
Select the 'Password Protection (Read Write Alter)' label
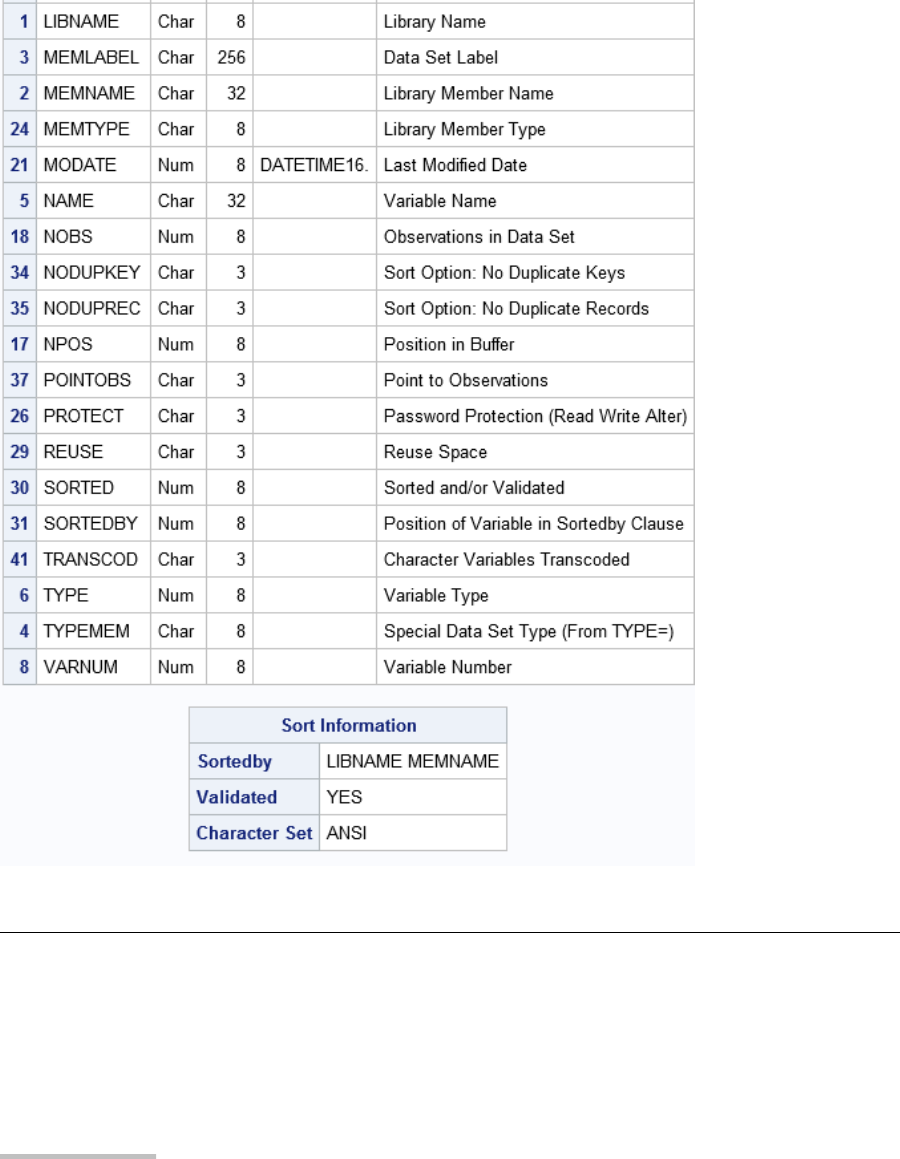535,416
